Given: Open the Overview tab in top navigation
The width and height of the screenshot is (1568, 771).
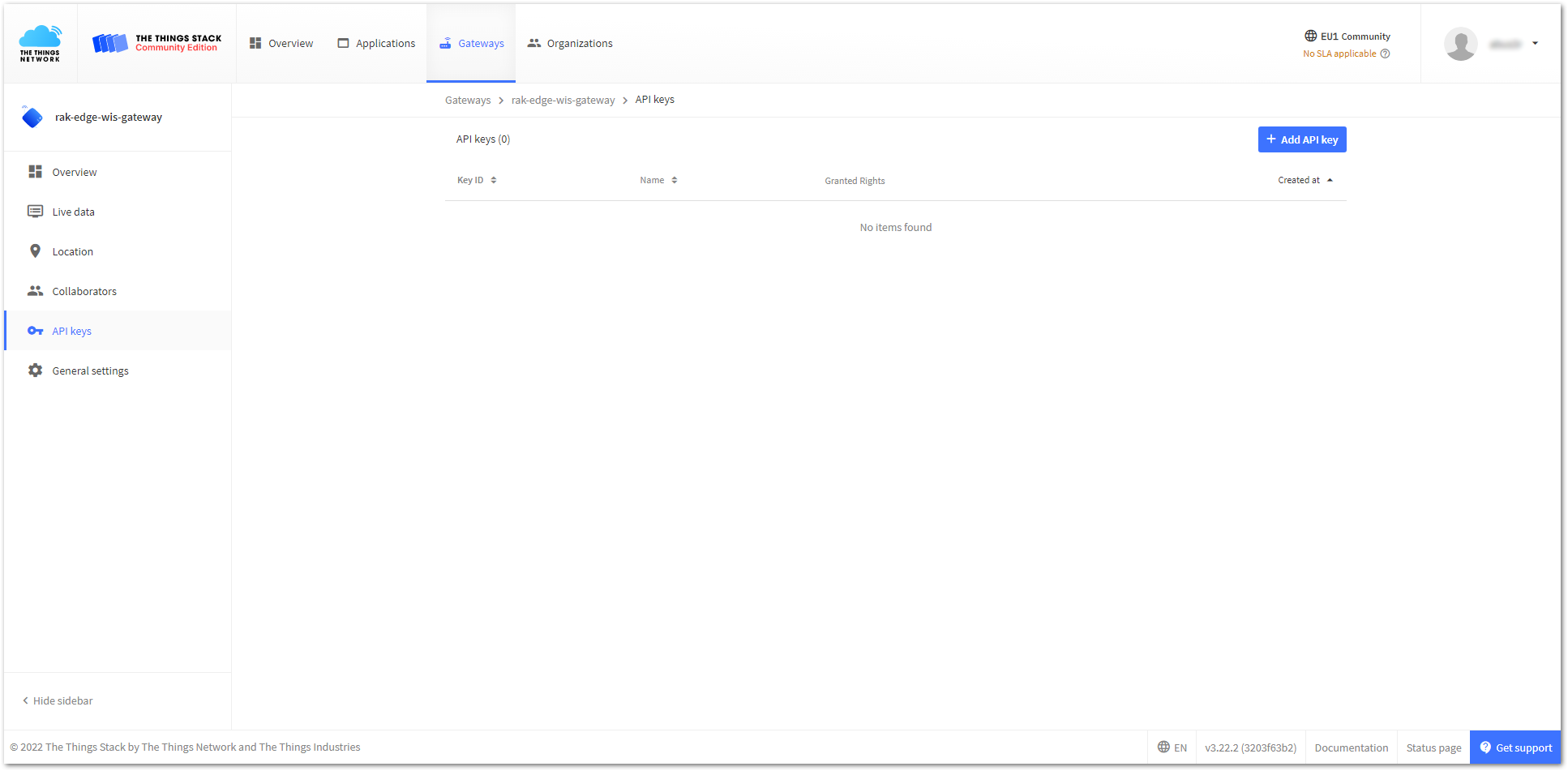Looking at the screenshot, I should tap(281, 43).
